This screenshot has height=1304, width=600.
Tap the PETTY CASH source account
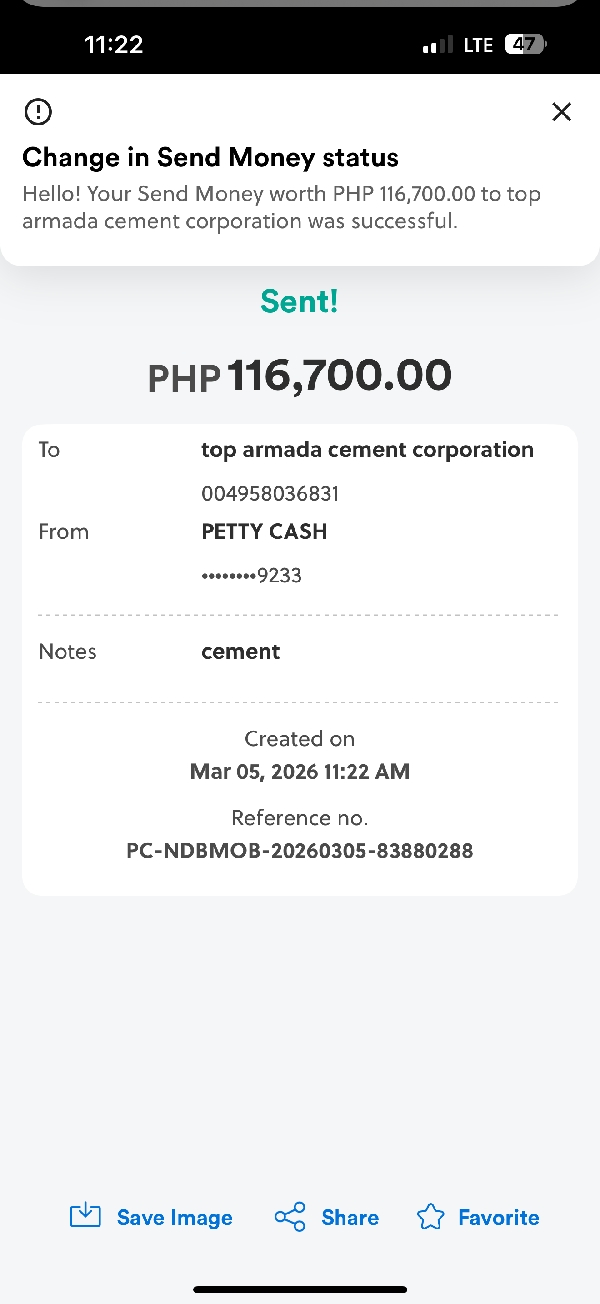click(264, 532)
